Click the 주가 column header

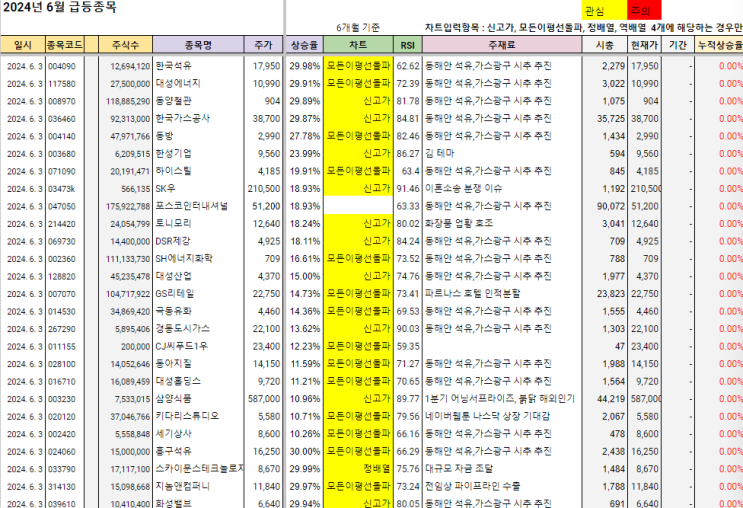click(263, 45)
